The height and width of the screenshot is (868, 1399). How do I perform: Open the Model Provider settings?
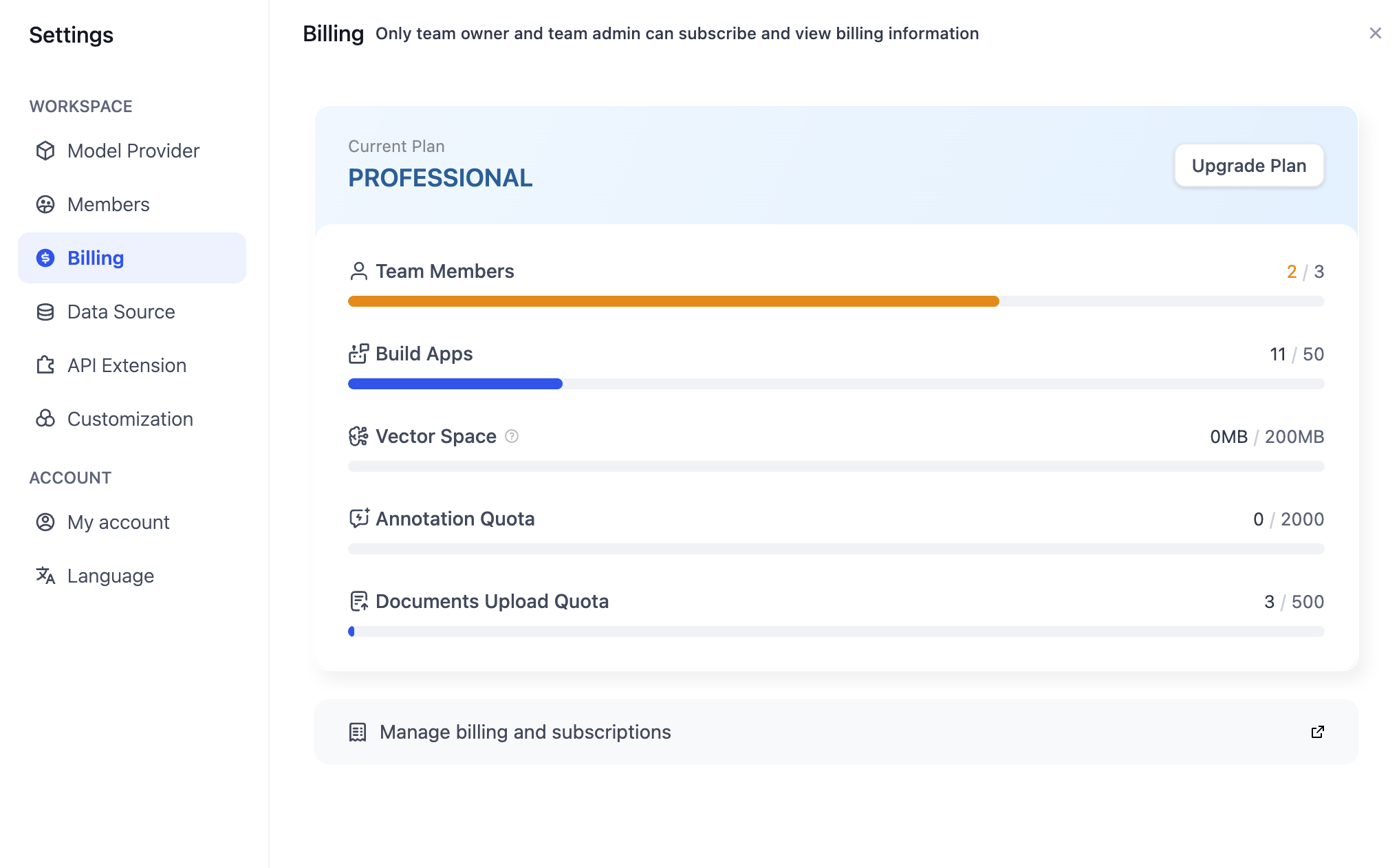[x=133, y=151]
